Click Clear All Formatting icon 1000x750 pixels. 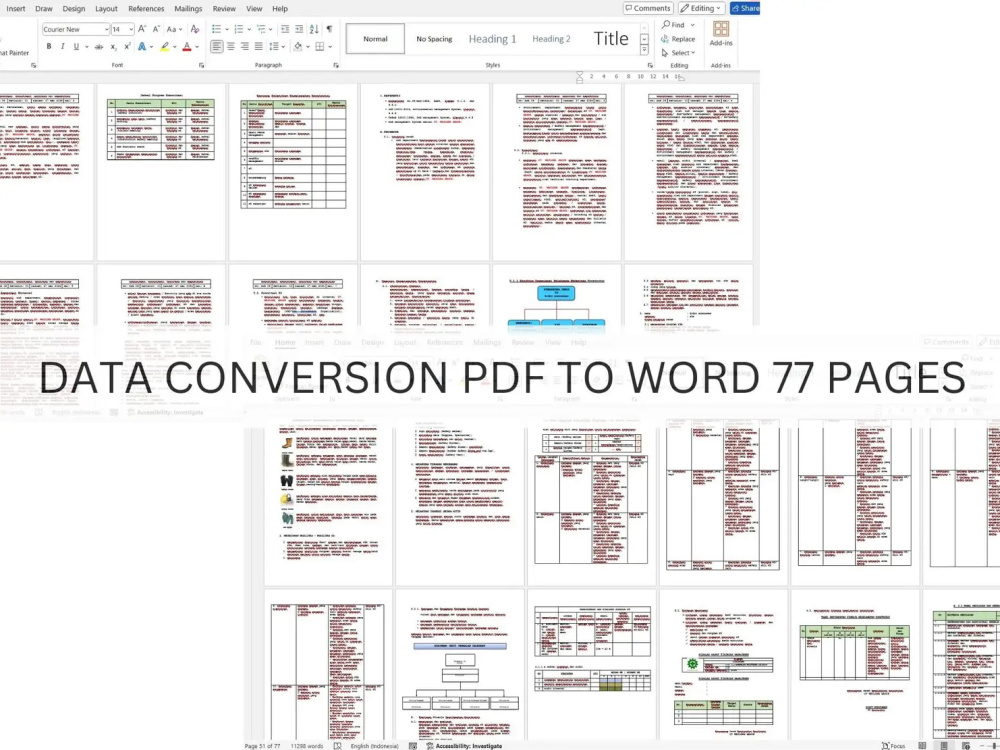(195, 29)
